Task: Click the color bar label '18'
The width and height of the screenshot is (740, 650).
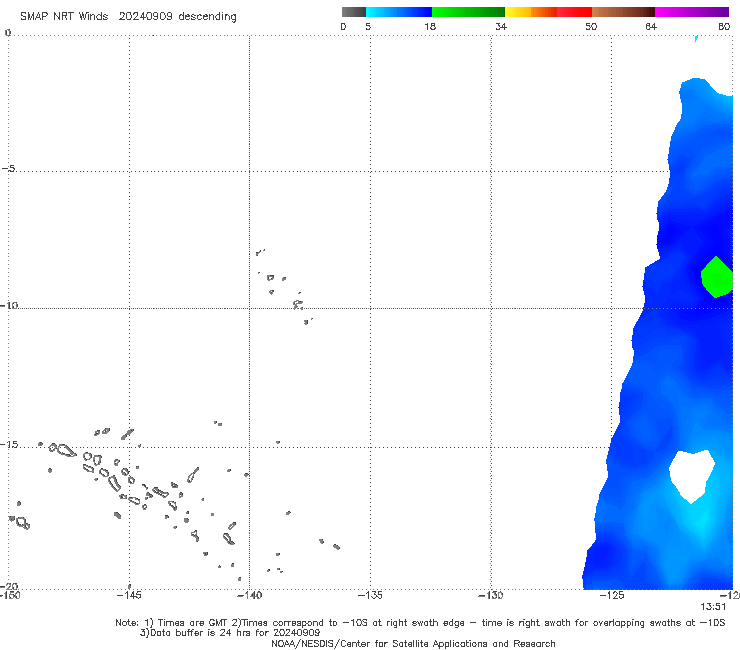Action: coord(430,26)
